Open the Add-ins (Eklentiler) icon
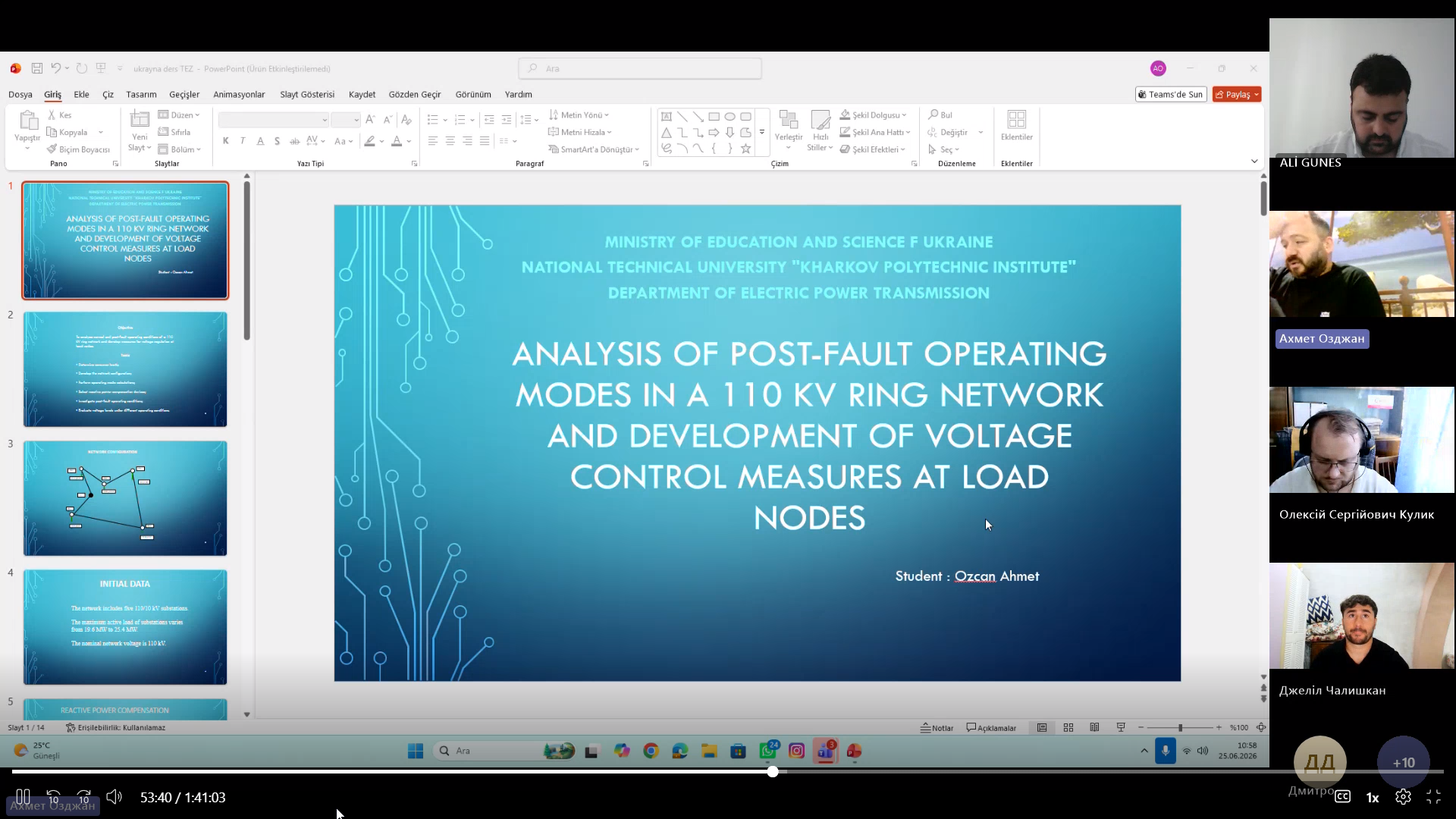Viewport: 1456px width, 819px height. (1016, 120)
